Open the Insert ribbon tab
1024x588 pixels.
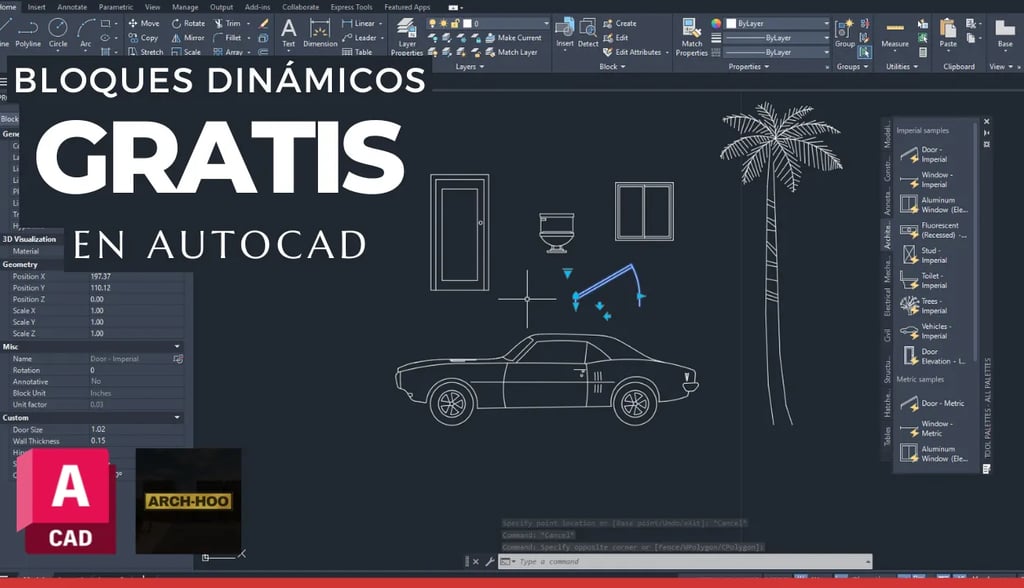tap(37, 7)
